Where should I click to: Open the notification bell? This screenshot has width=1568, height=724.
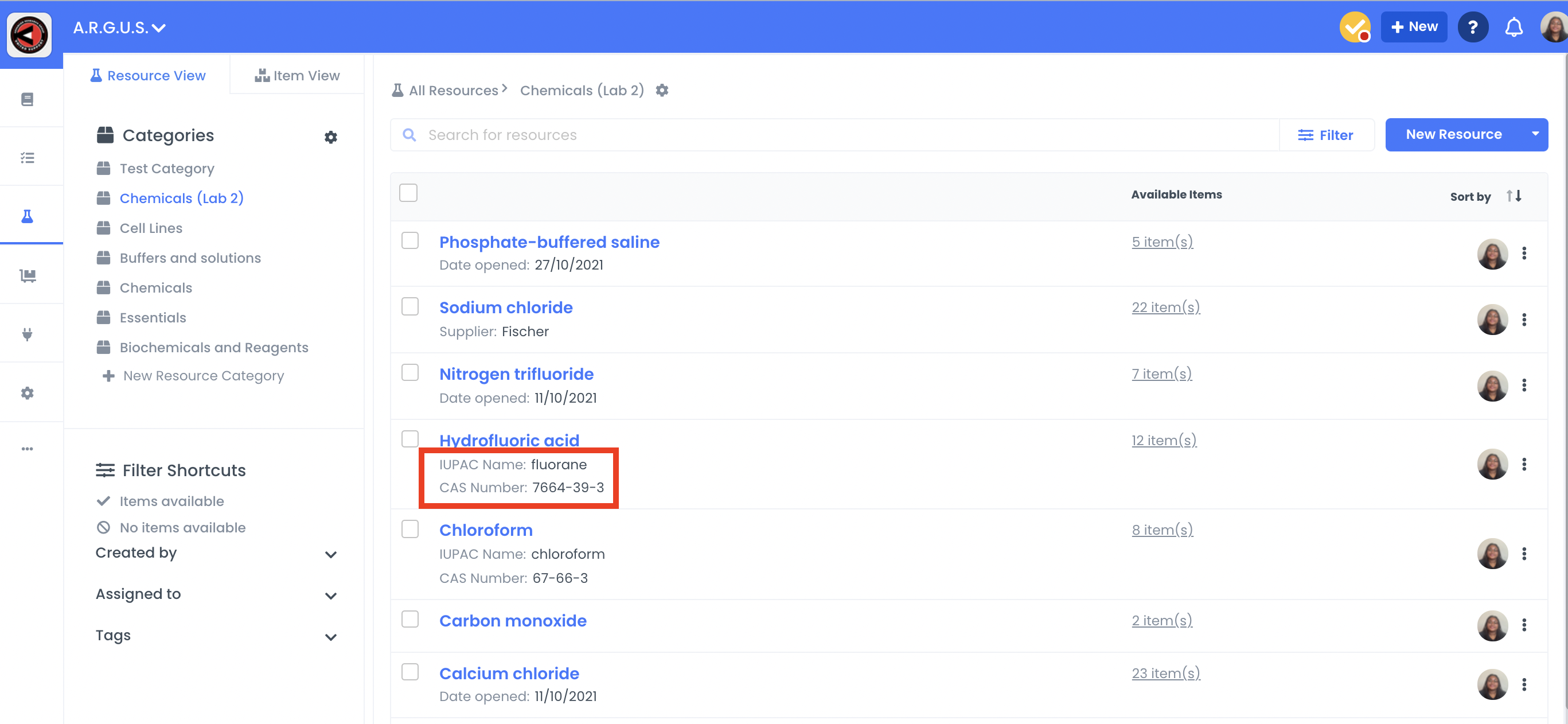point(1513,28)
